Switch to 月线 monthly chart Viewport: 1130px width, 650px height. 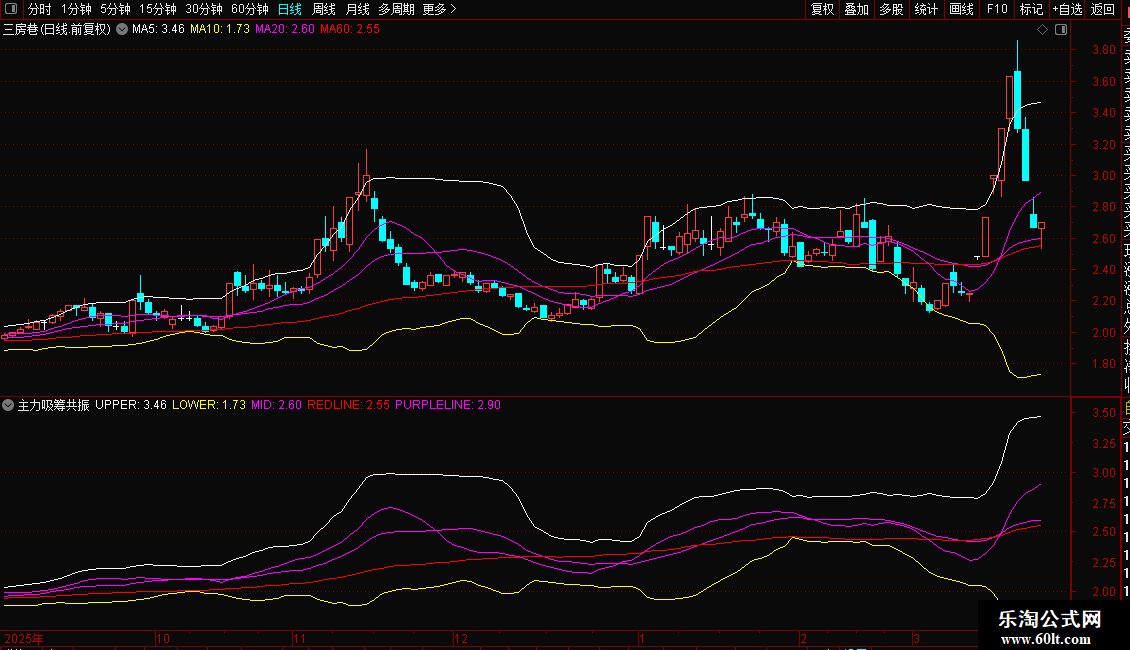[x=357, y=9]
